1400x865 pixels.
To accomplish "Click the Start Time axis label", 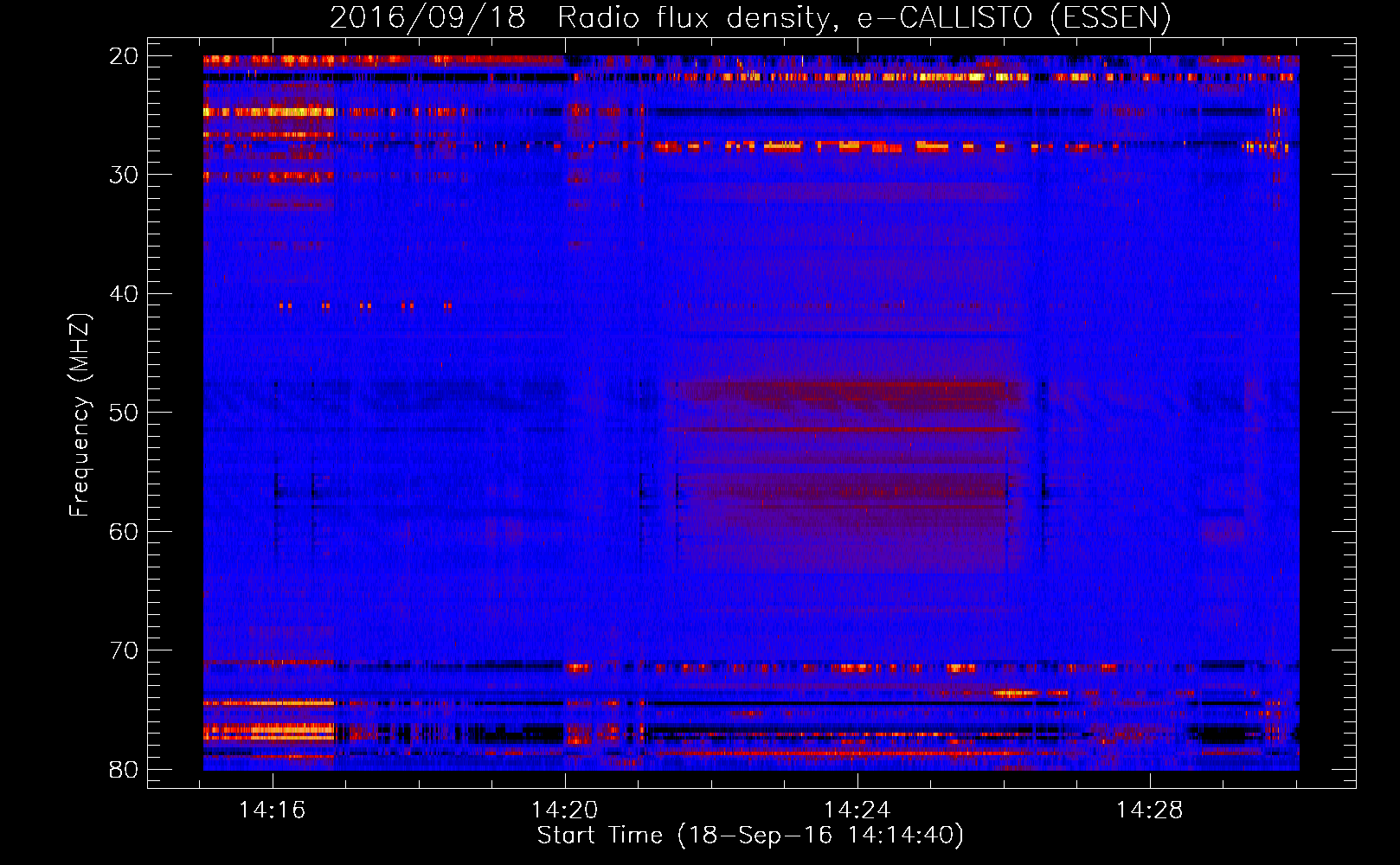I will pyautogui.click(x=750, y=836).
